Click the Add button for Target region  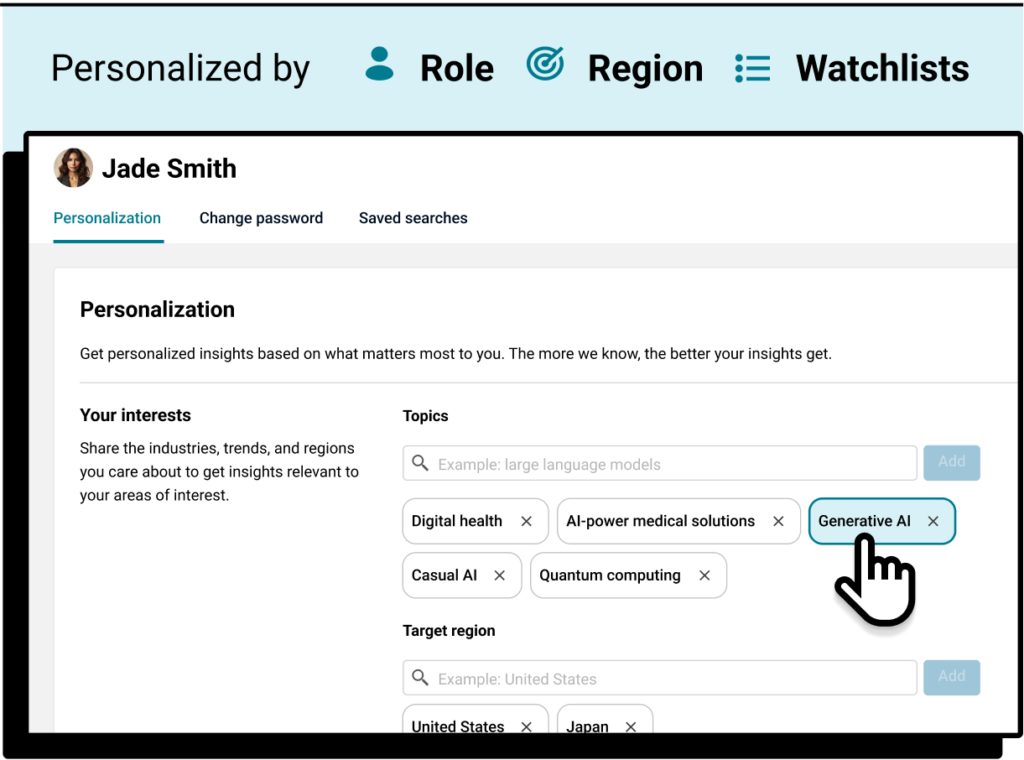point(951,677)
